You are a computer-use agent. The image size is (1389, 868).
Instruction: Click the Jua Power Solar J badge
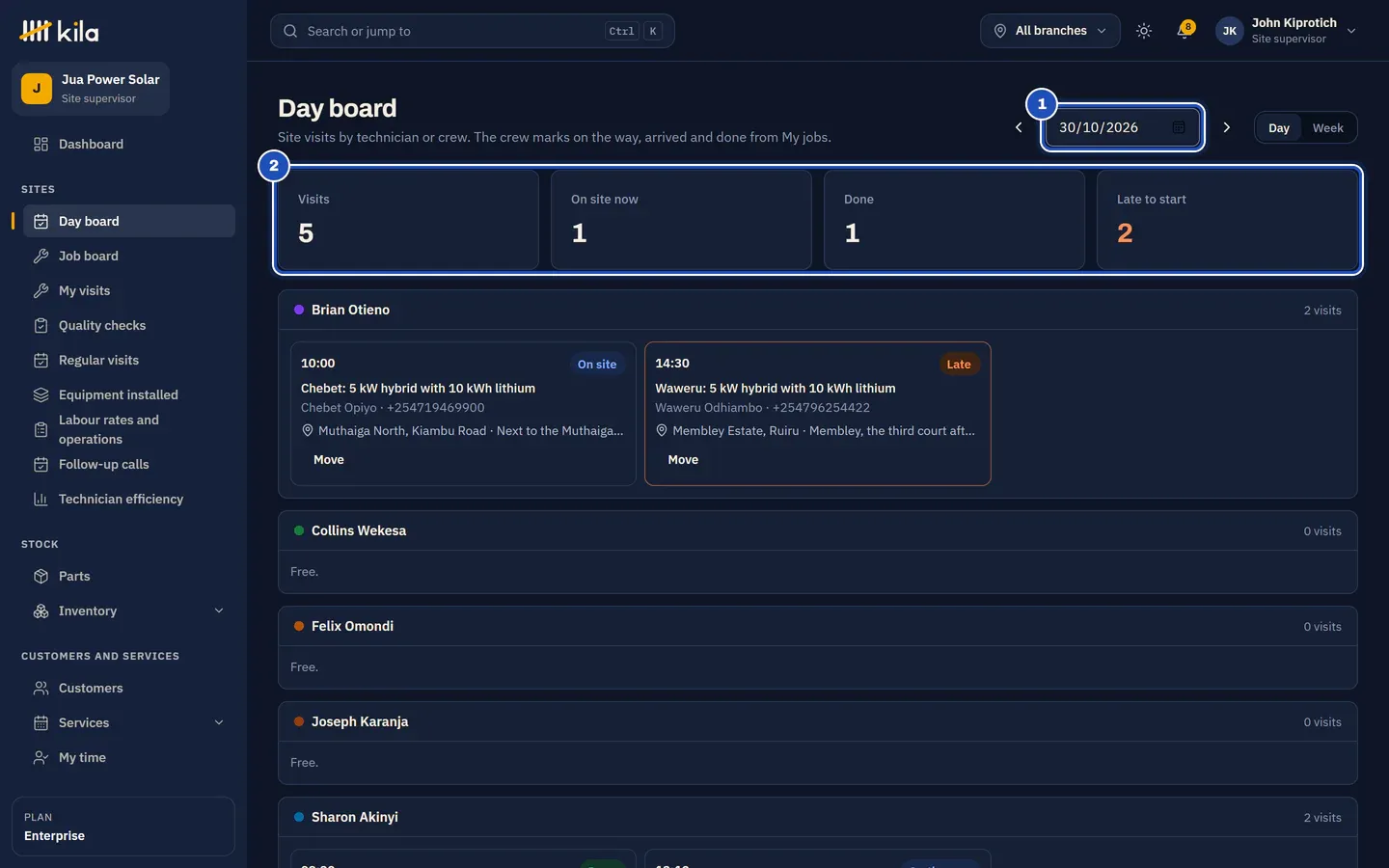pyautogui.click(x=37, y=89)
